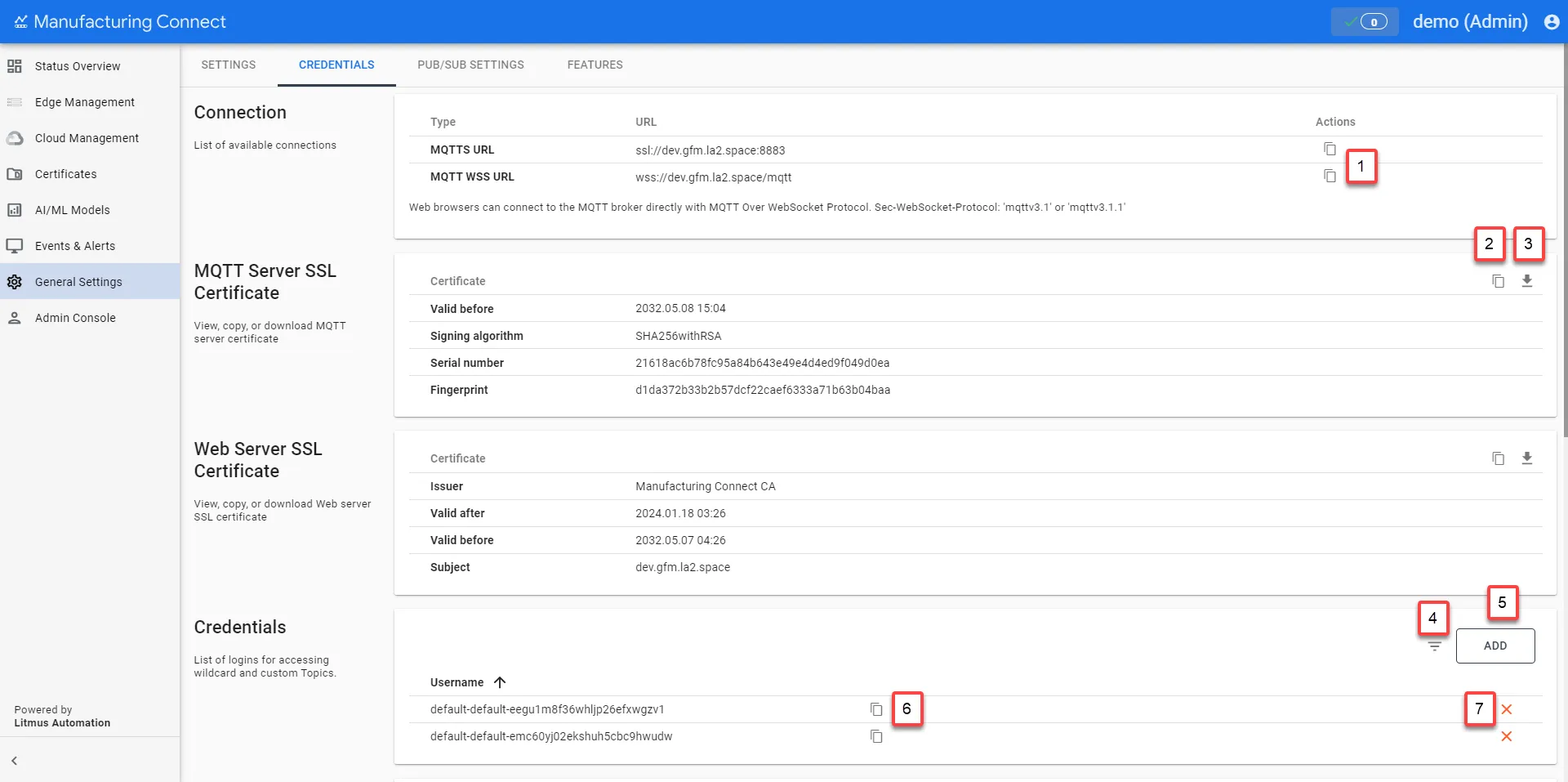
Task: Open Edge Management in sidebar
Action: tap(90, 102)
